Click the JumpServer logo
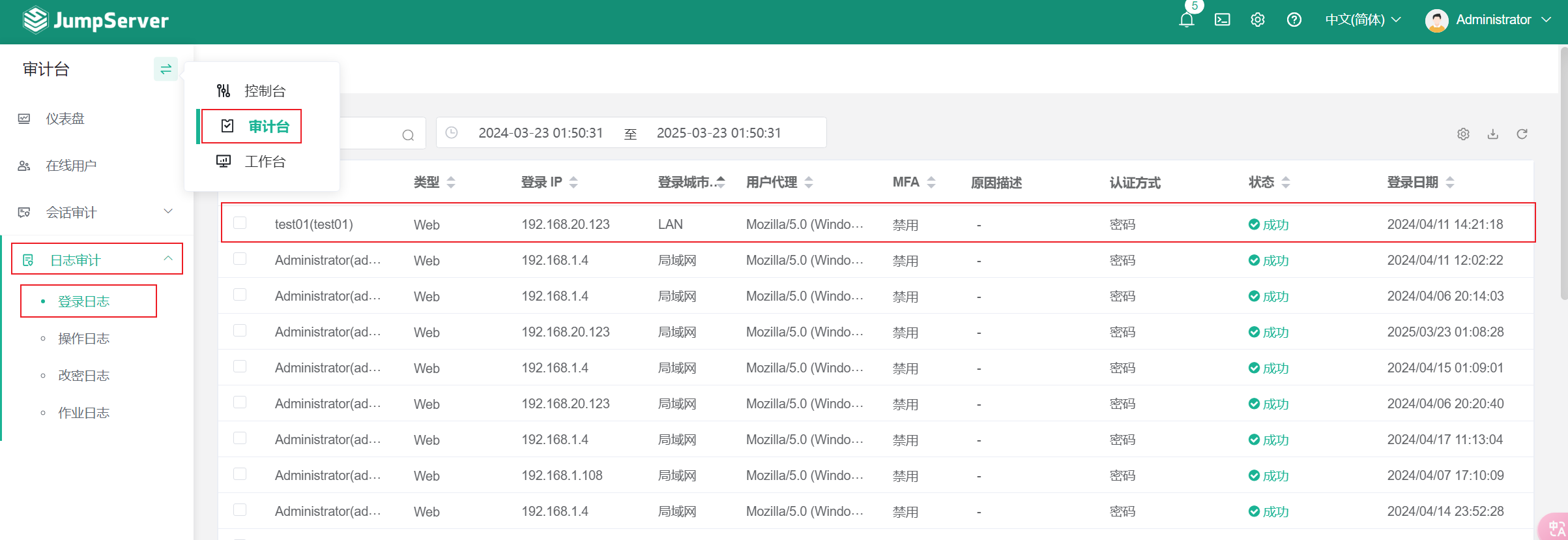Screen dimensions: 1568x540 tap(96, 20)
